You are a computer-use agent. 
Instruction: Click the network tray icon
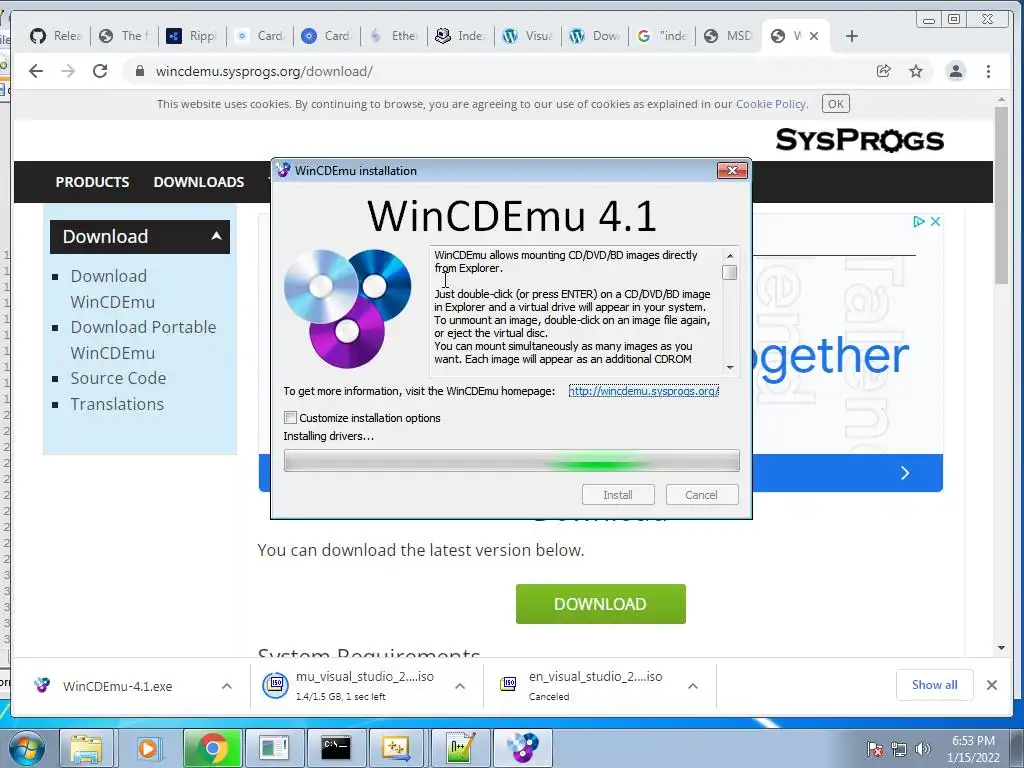(x=899, y=749)
